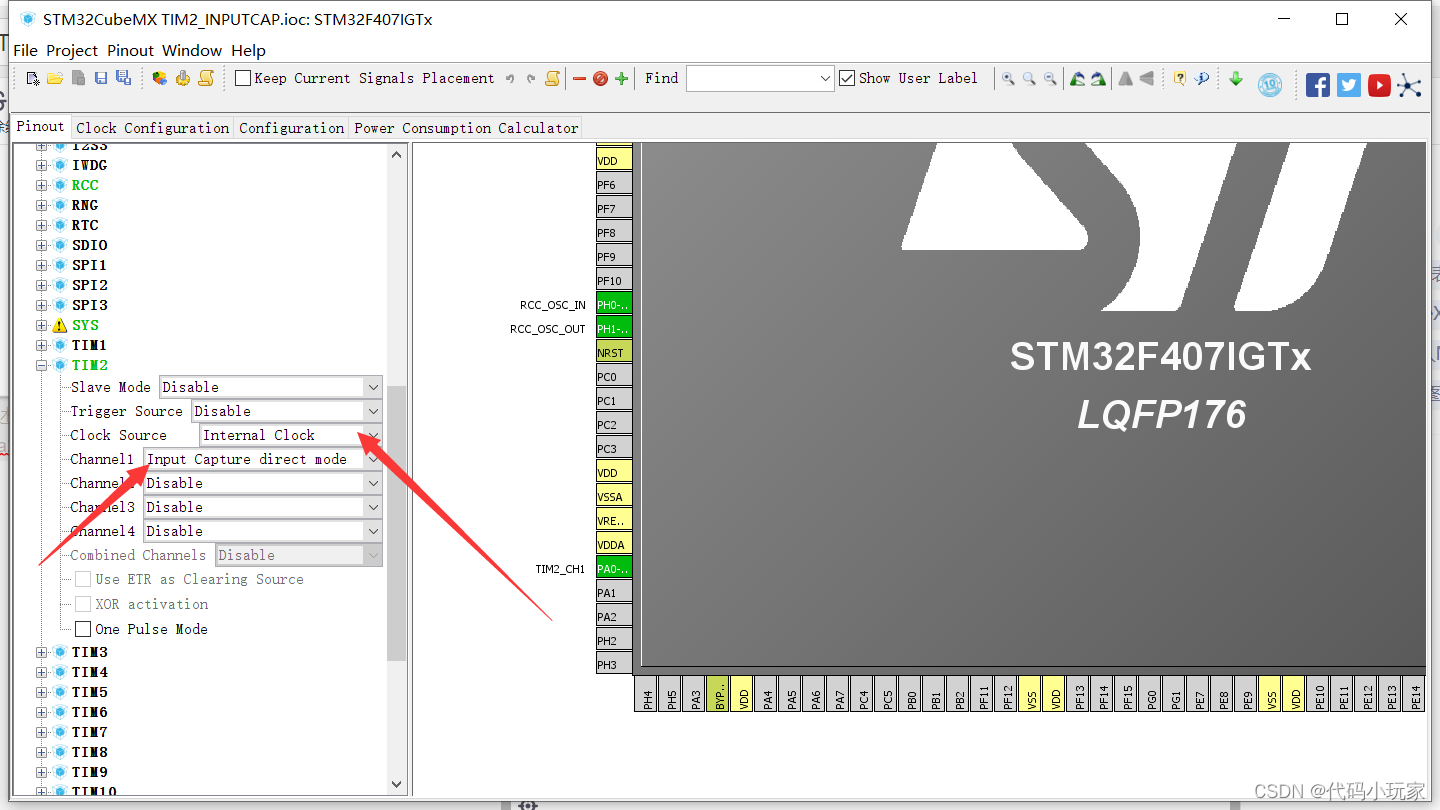Click the NRST pin on the chip
Screen dimensions: 1440x810
tap(614, 353)
